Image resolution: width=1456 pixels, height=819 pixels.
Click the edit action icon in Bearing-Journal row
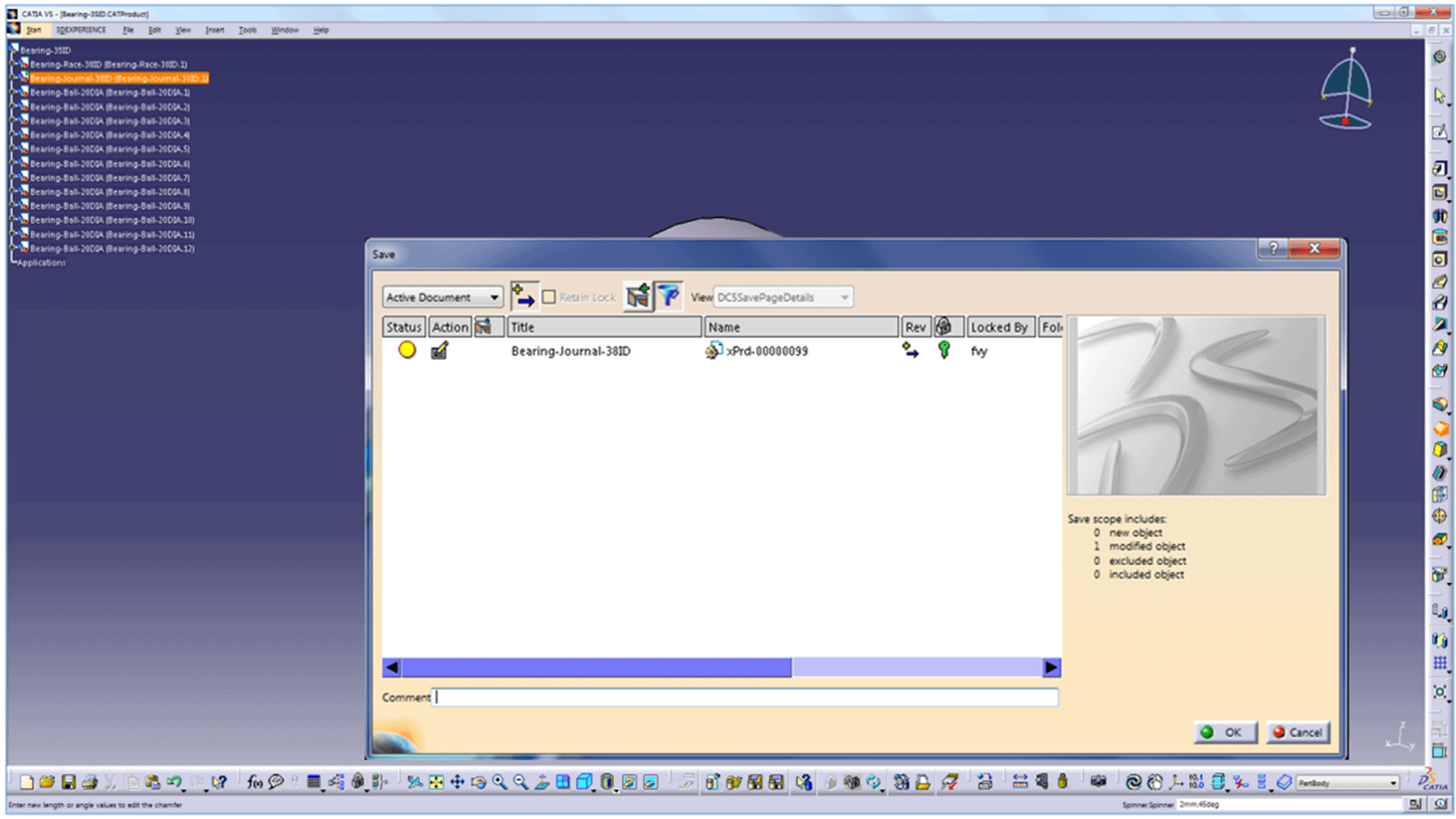pos(439,350)
